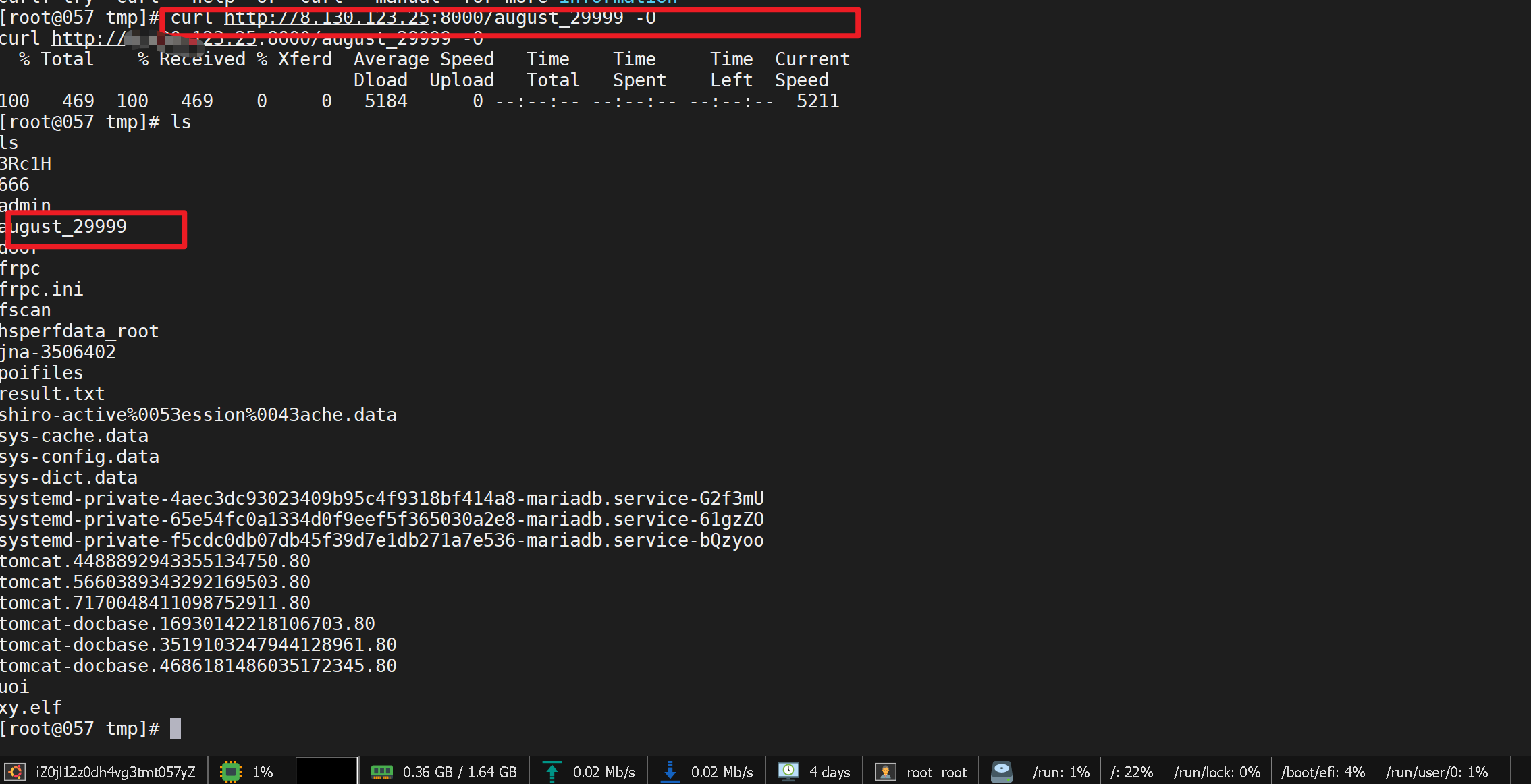Click the black CPU graph box
The width and height of the screenshot is (1531, 784).
327,772
